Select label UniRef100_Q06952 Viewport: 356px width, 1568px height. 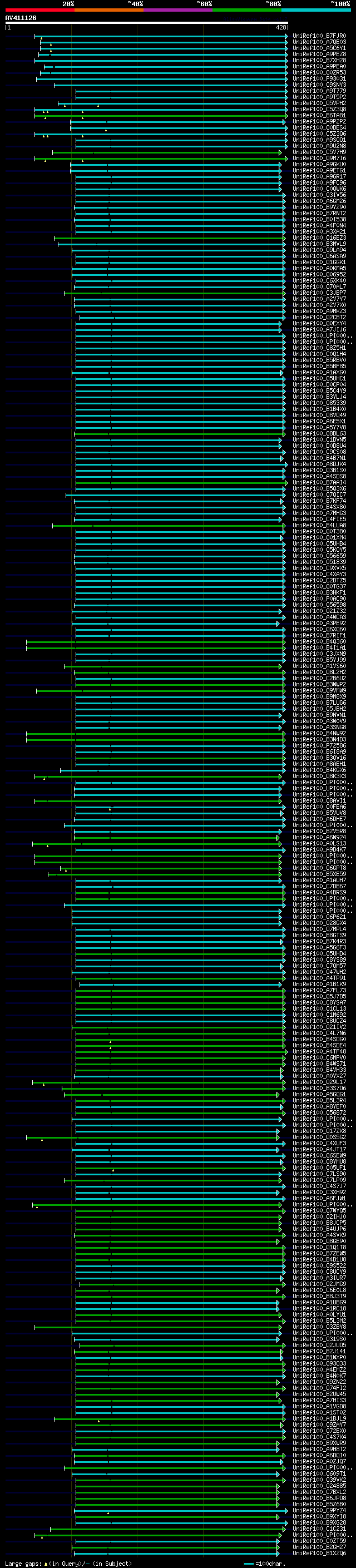pyautogui.click(x=319, y=275)
